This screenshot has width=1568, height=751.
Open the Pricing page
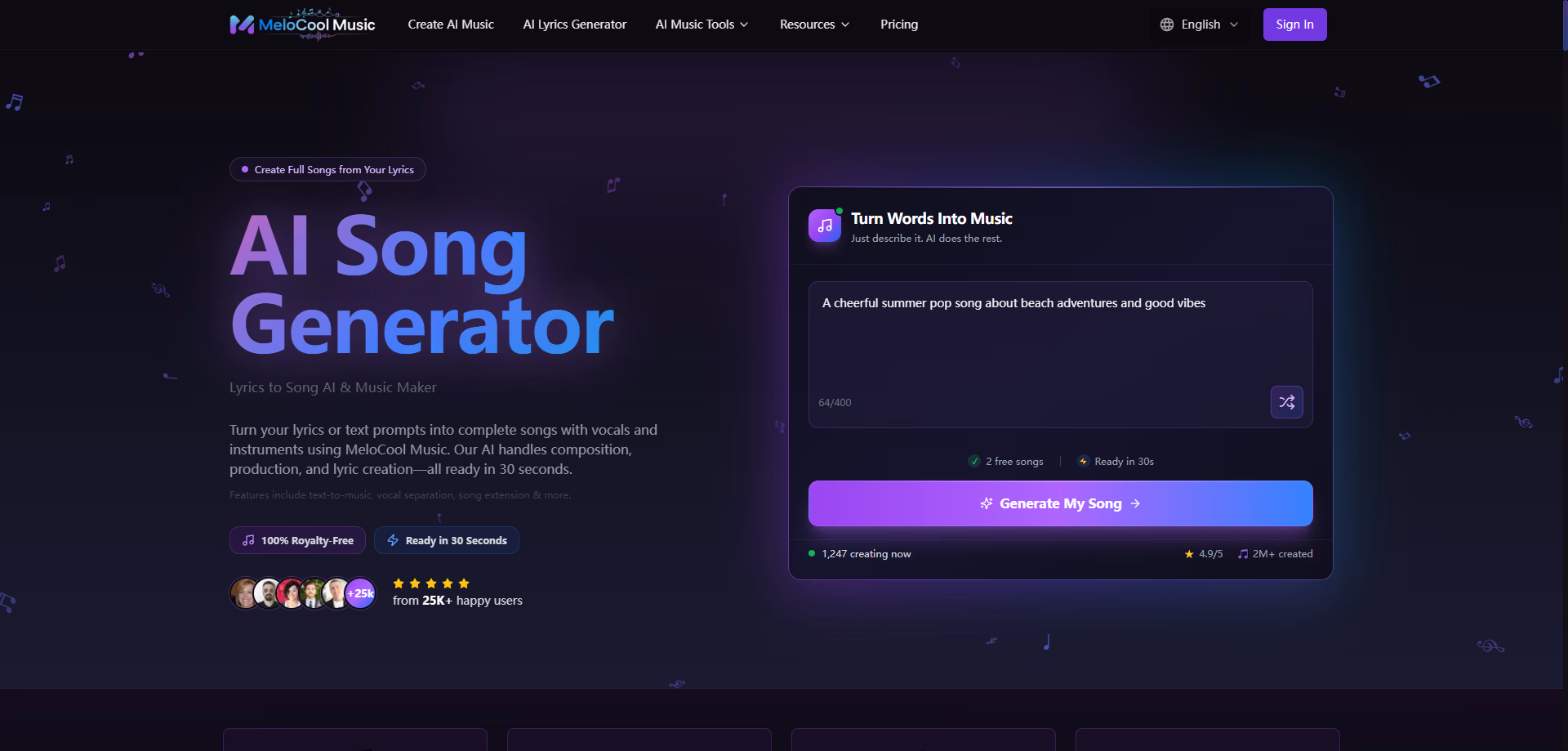point(899,25)
